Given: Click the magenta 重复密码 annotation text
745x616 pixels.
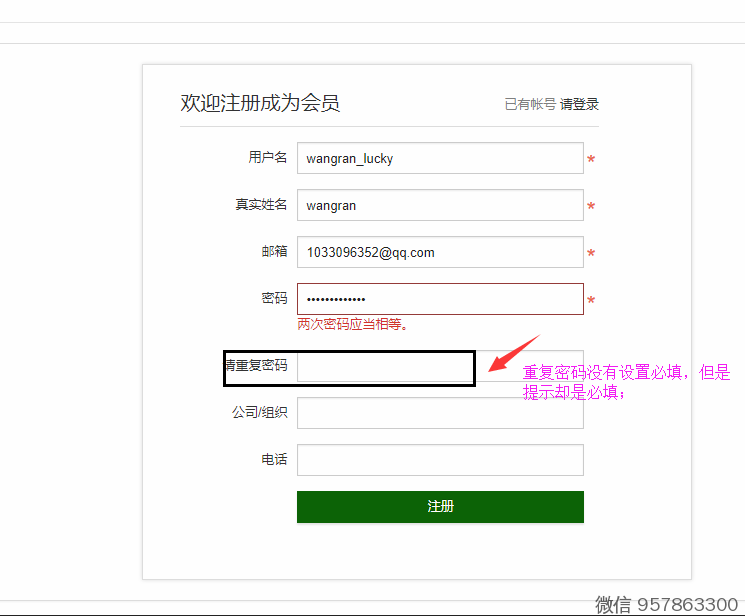Looking at the screenshot, I should click(626, 382).
